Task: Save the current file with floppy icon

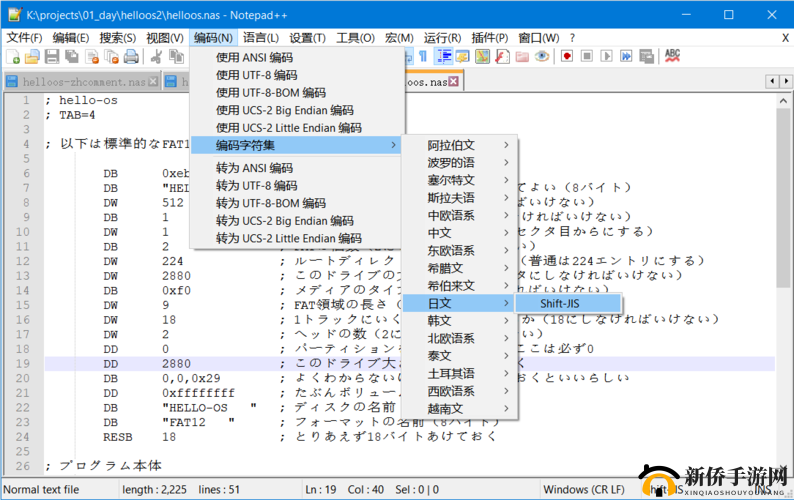Action: (x=52, y=56)
